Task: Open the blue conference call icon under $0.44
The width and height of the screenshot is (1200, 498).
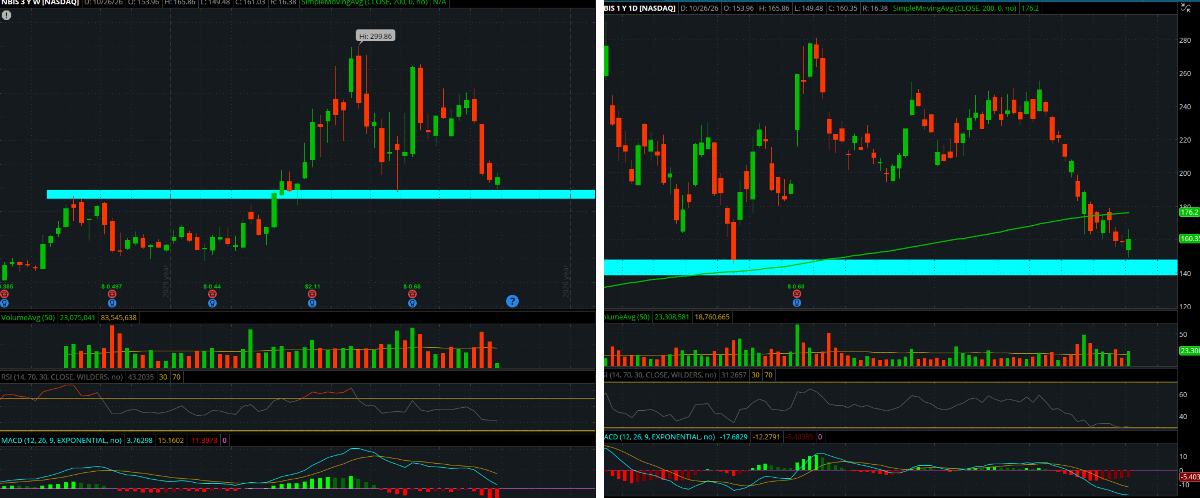Action: 212,303
